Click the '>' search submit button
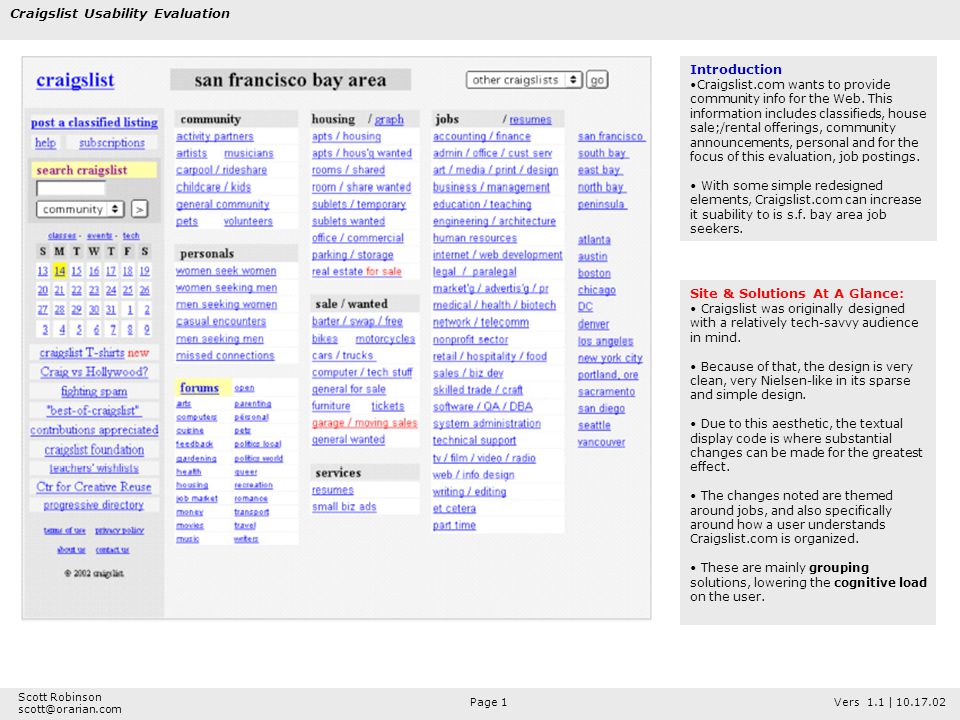Screen dimensions: 960x720 (140, 209)
